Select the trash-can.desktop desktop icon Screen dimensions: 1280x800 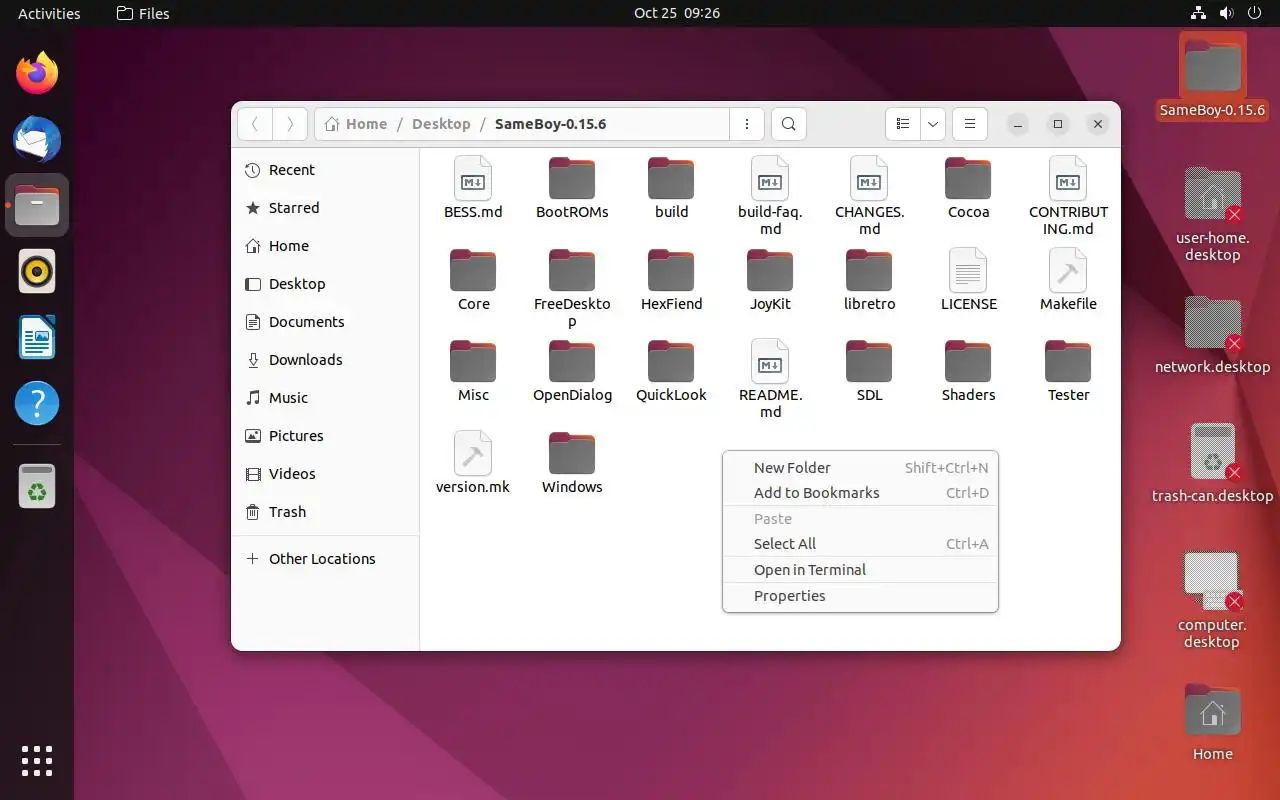click(x=1212, y=464)
